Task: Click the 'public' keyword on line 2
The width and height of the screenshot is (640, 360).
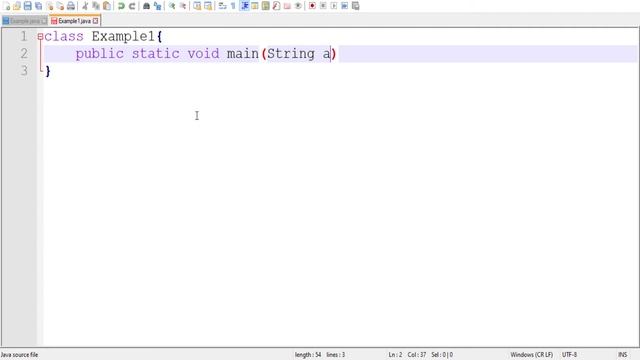Action: 100,53
